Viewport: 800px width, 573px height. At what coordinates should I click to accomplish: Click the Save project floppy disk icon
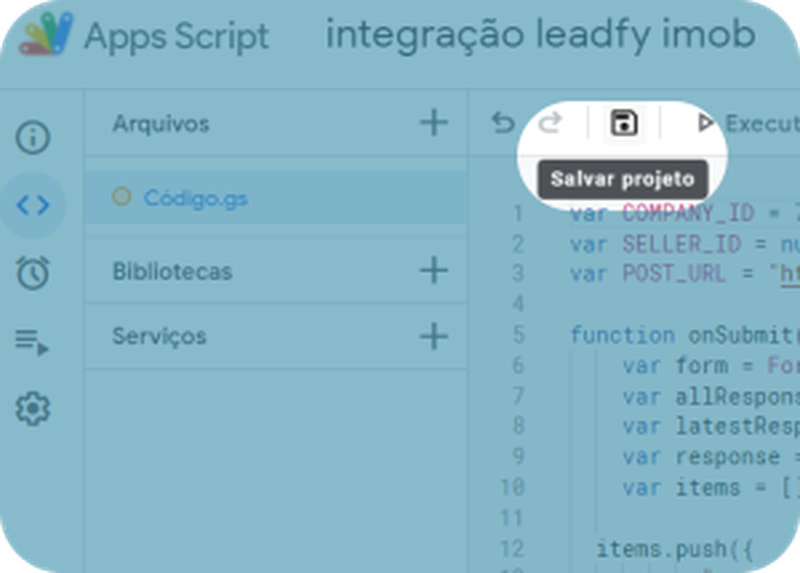[624, 122]
